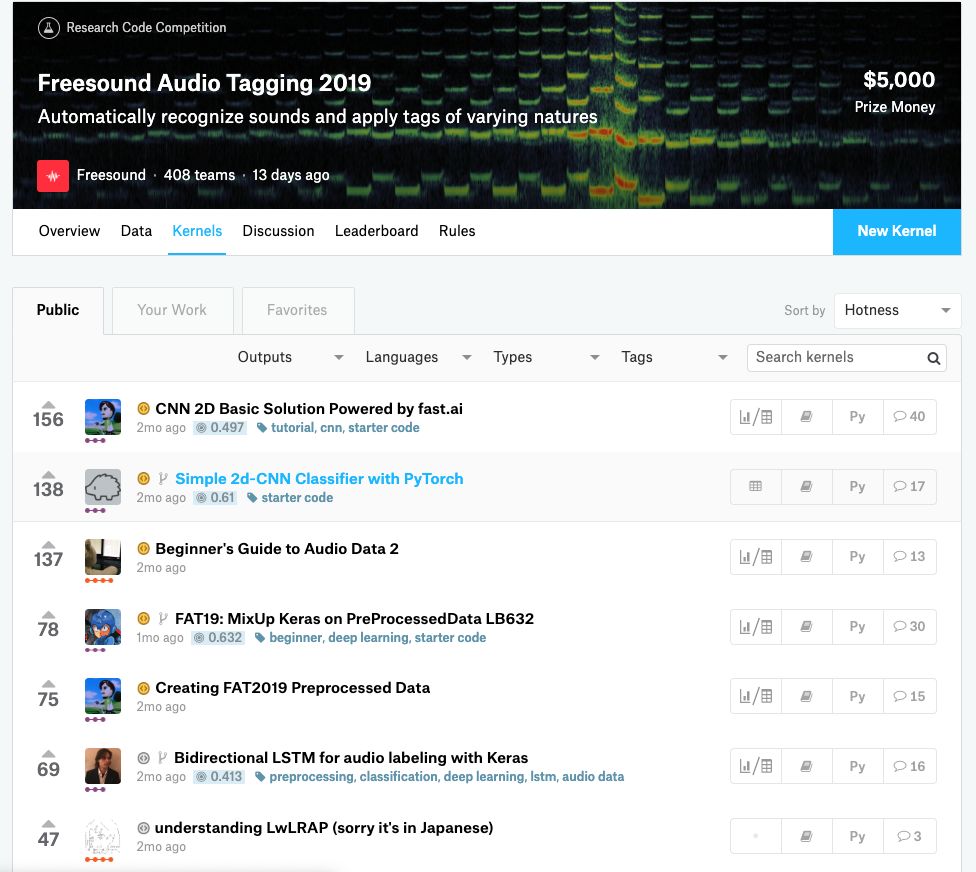Image resolution: width=976 pixels, height=872 pixels.
Task: Open author avatar for Bidirectional LSTM kernel
Action: tap(103, 766)
